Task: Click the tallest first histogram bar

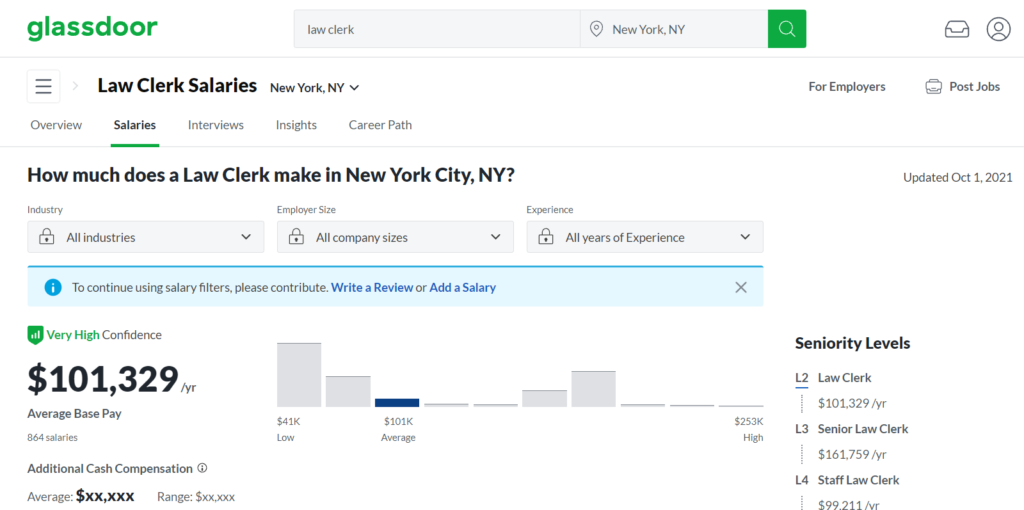Action: [299, 375]
